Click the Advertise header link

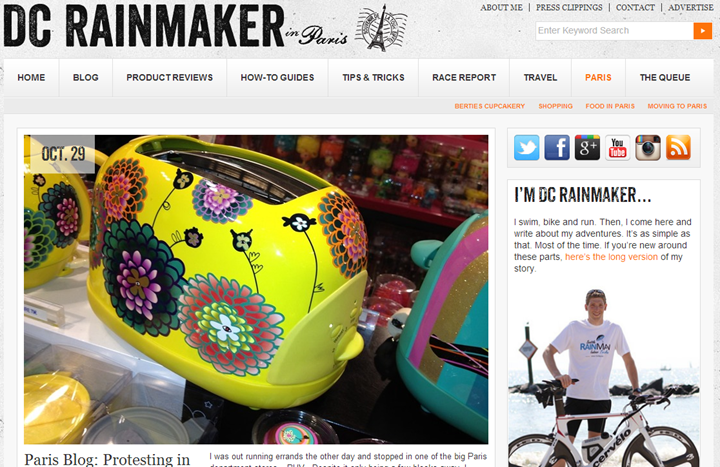691,8
